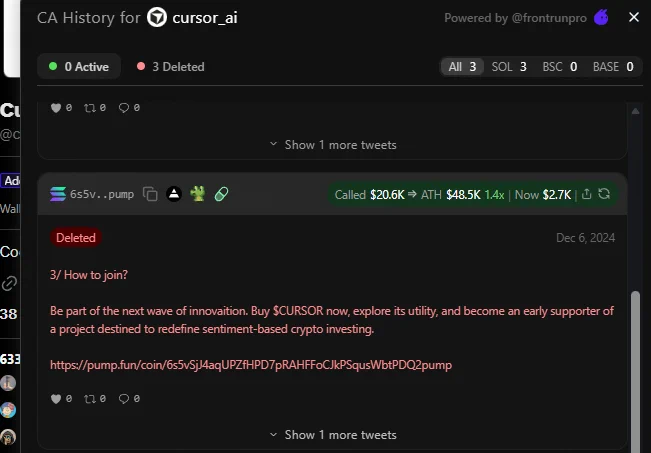The width and height of the screenshot is (651, 453).
Task: Click the '3/ How to join?' heading
Action: [89, 275]
